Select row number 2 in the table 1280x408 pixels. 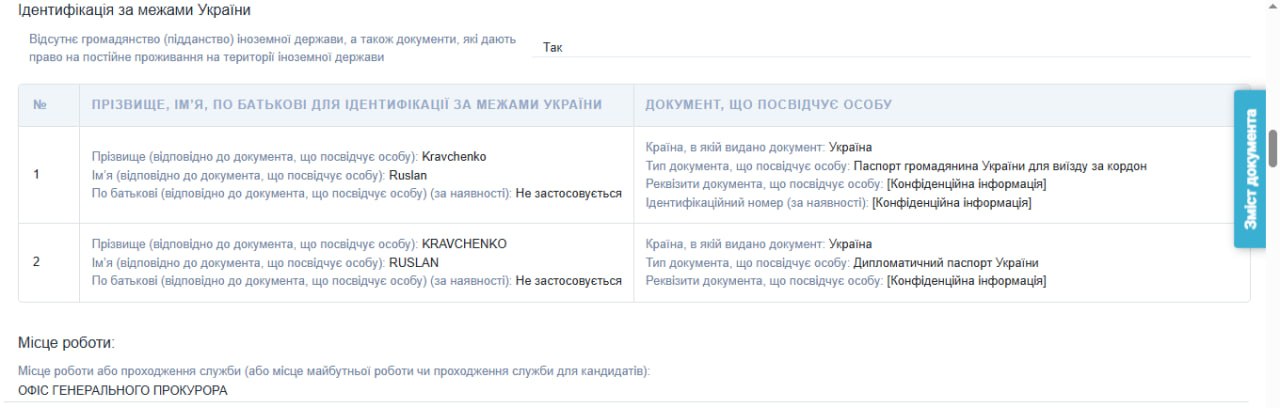coord(37,262)
